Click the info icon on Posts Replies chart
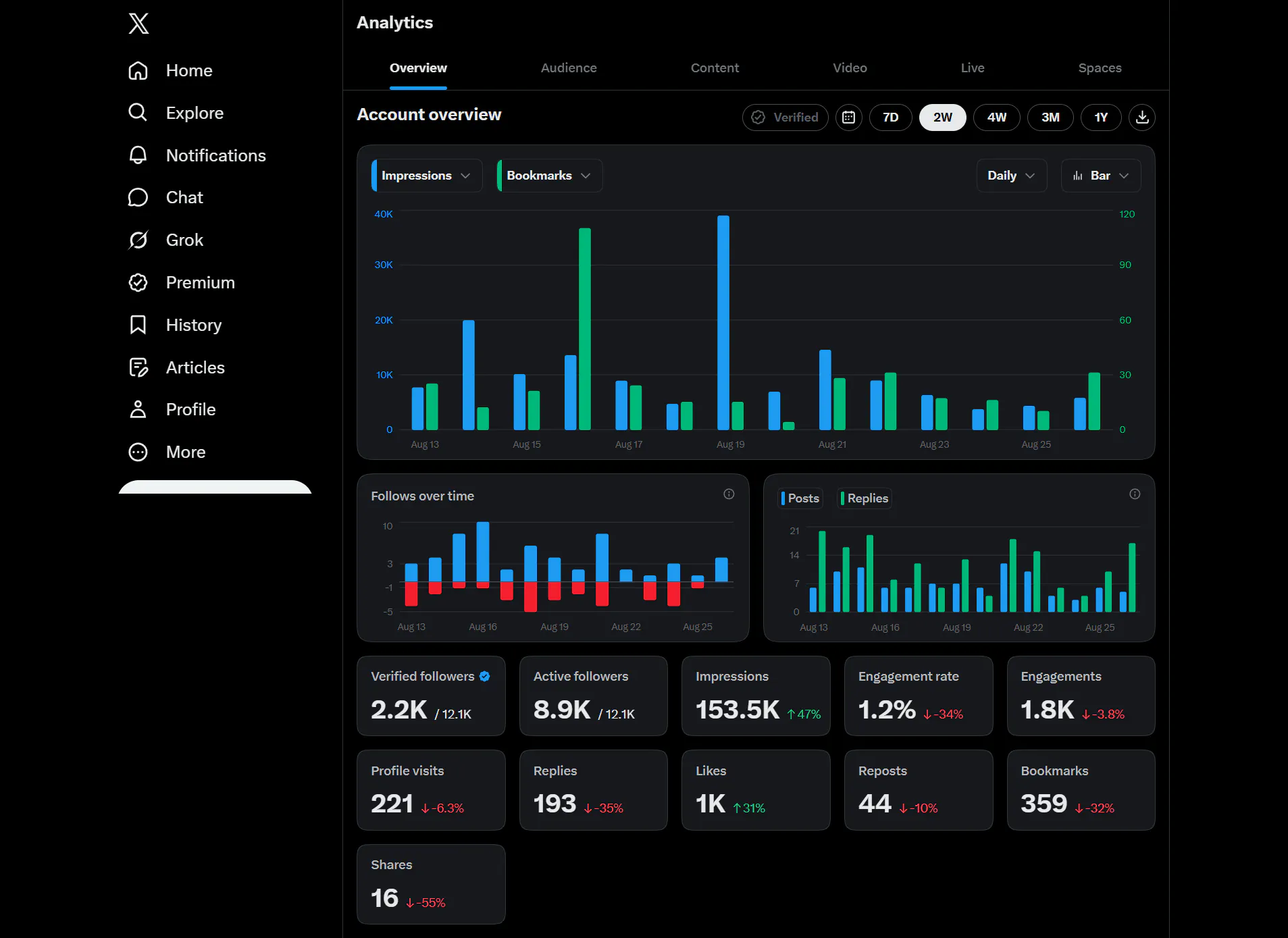The height and width of the screenshot is (938, 1288). pos(1135,494)
